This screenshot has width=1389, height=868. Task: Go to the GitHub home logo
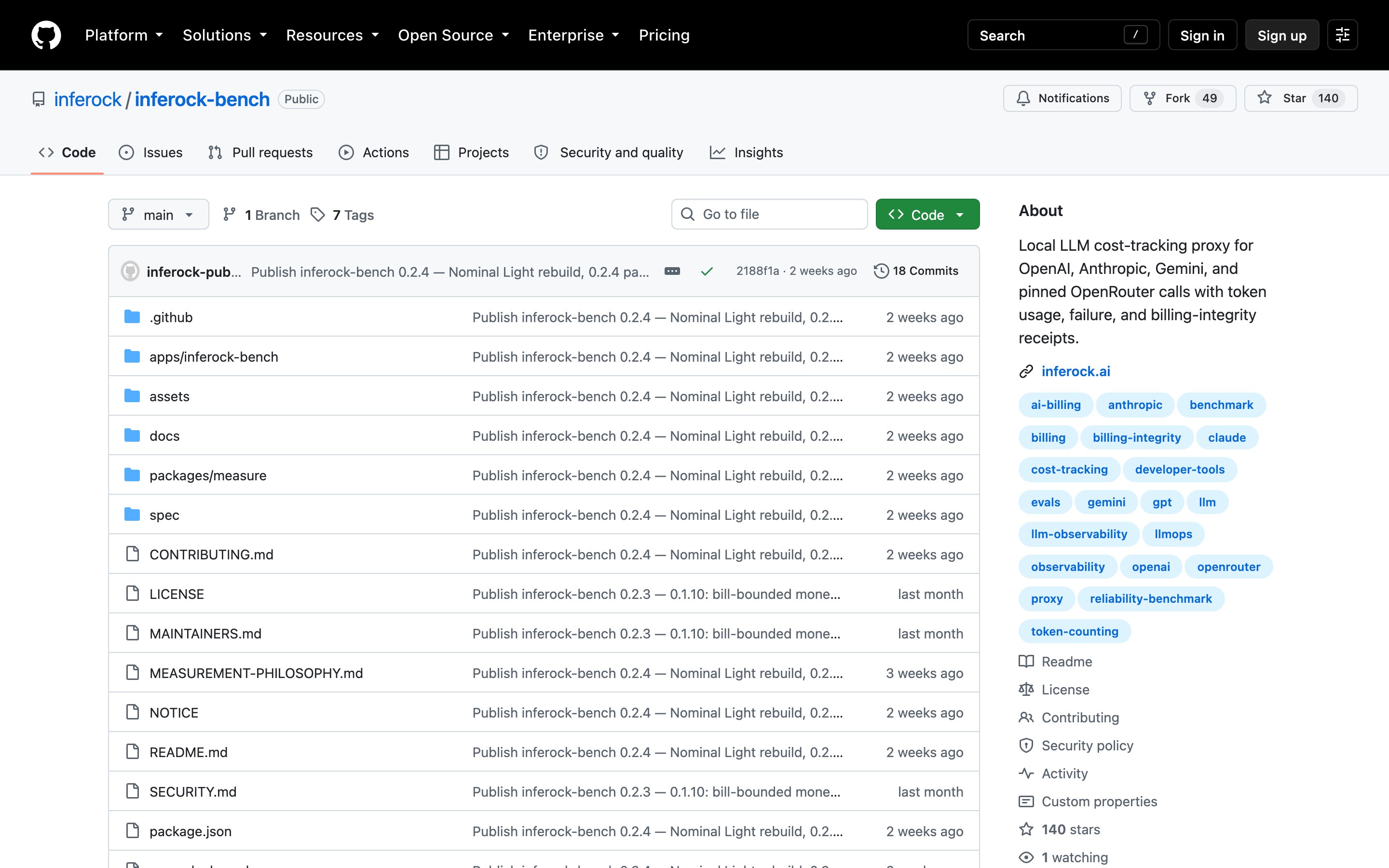(46, 35)
